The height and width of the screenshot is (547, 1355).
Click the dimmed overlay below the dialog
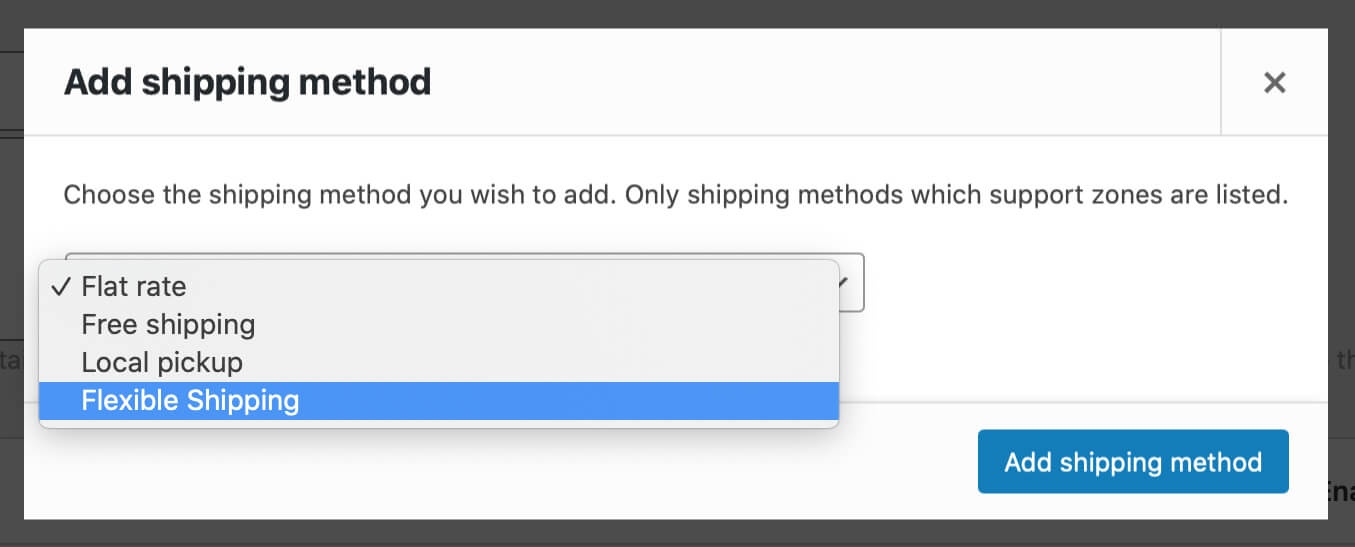(x=677, y=533)
